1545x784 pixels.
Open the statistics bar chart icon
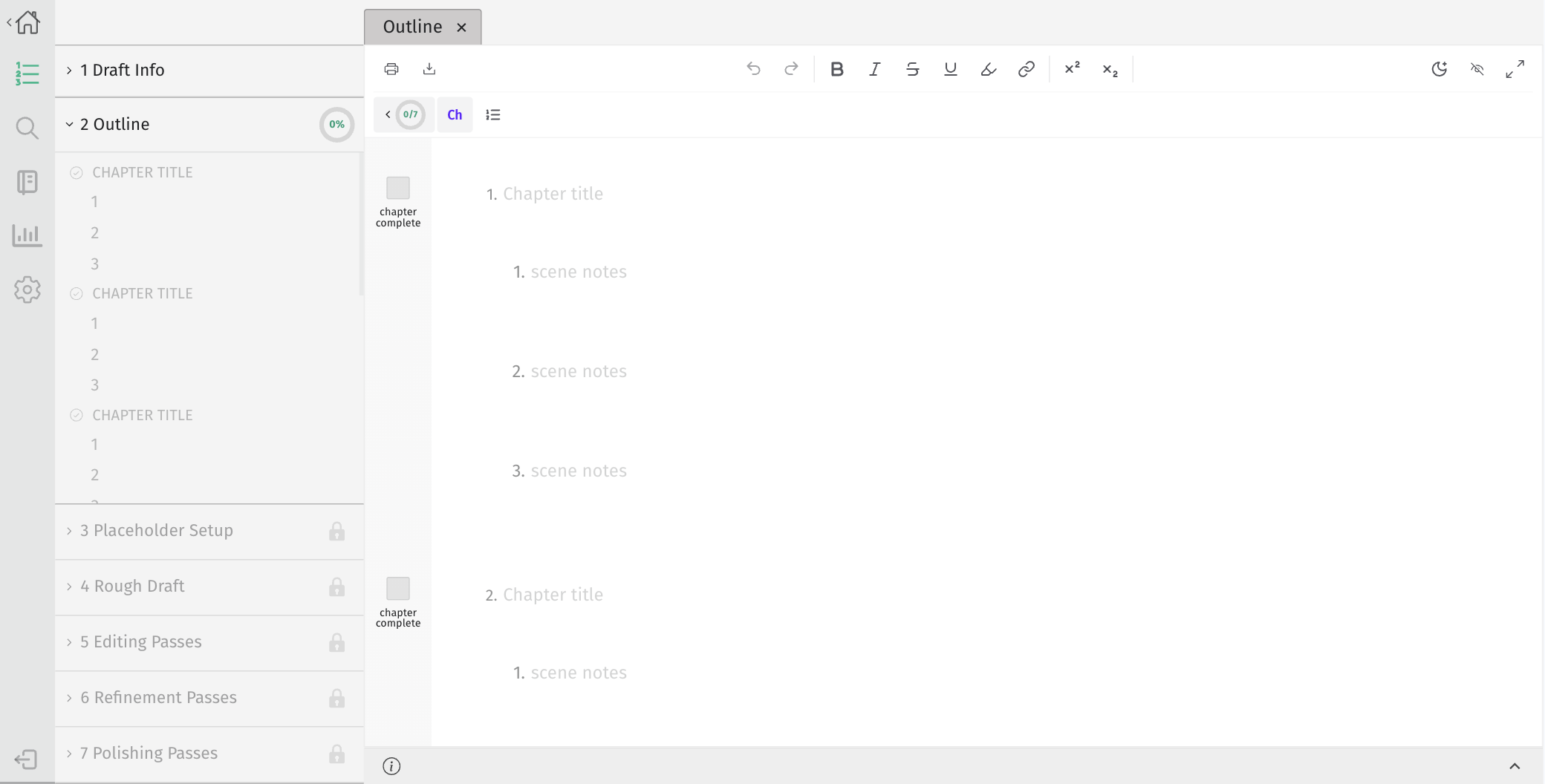(x=27, y=235)
